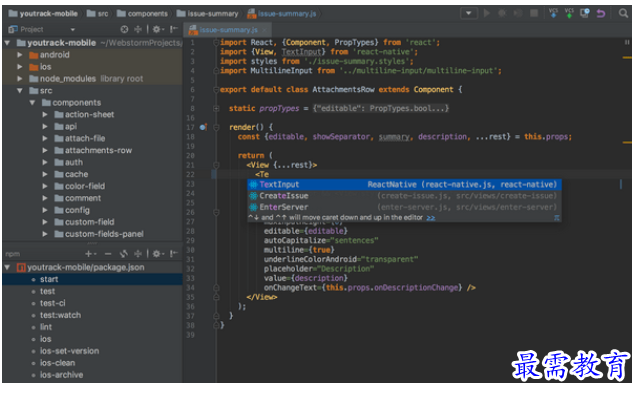Select the ios-clean npm script

(x=57, y=363)
